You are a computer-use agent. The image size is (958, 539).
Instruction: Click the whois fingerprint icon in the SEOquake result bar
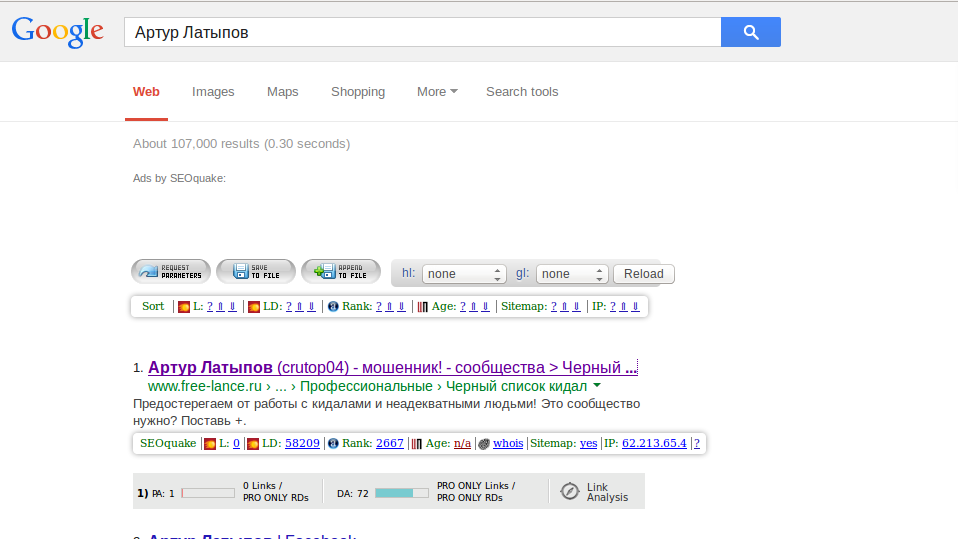pos(484,444)
